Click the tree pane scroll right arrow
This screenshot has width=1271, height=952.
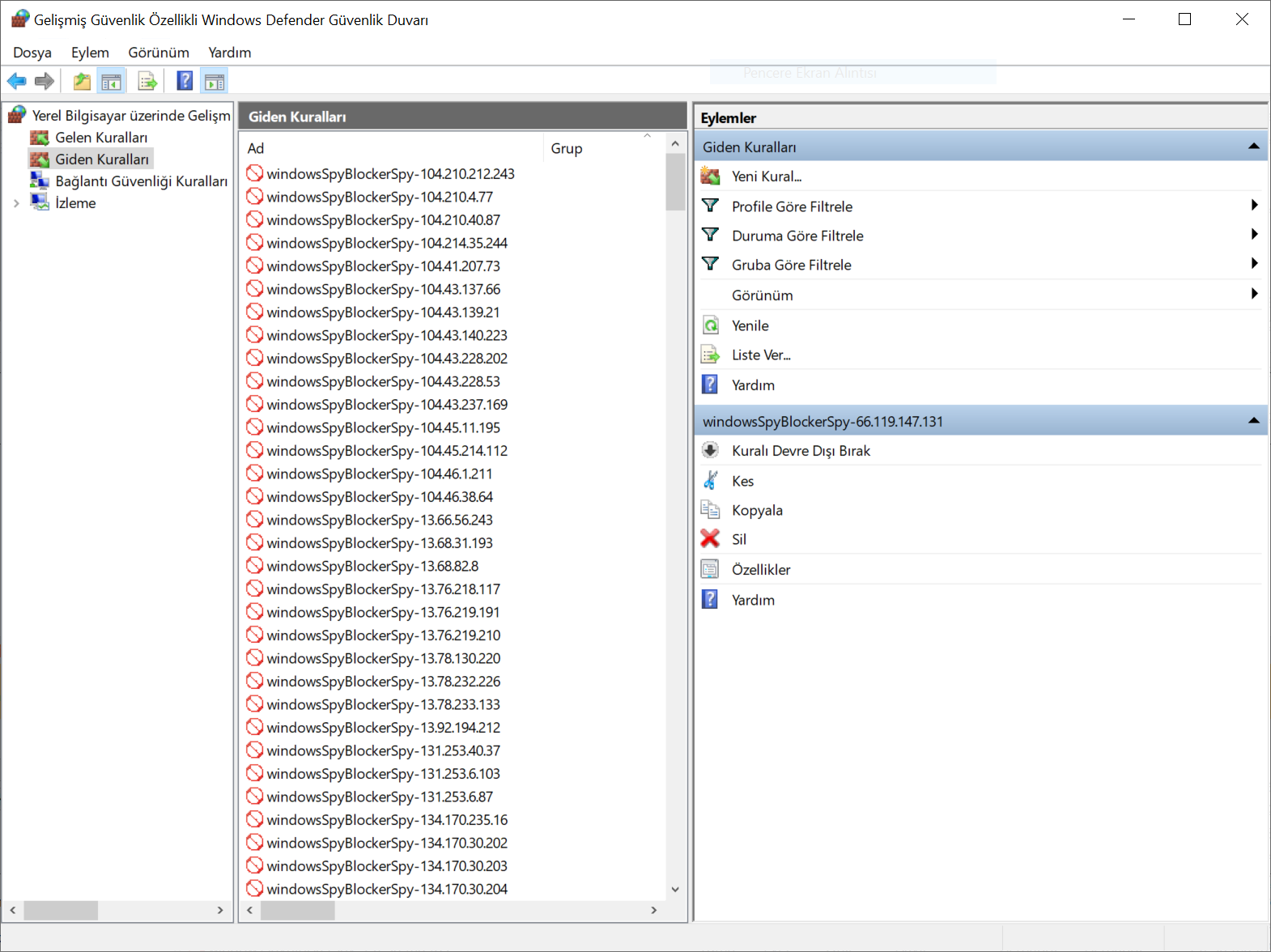click(220, 911)
